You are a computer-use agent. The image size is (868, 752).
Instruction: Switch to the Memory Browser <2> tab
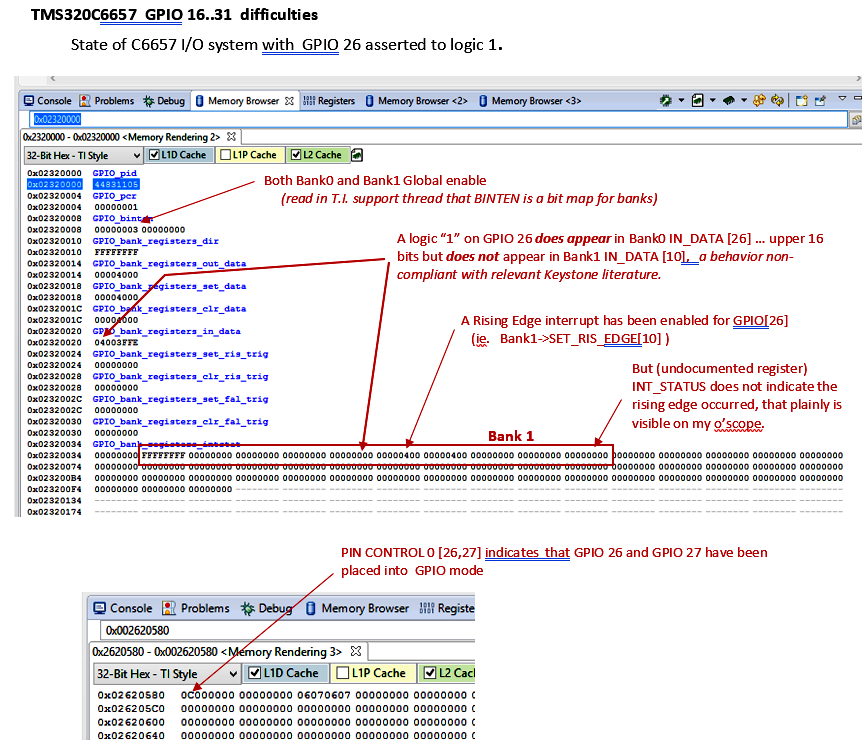(417, 101)
